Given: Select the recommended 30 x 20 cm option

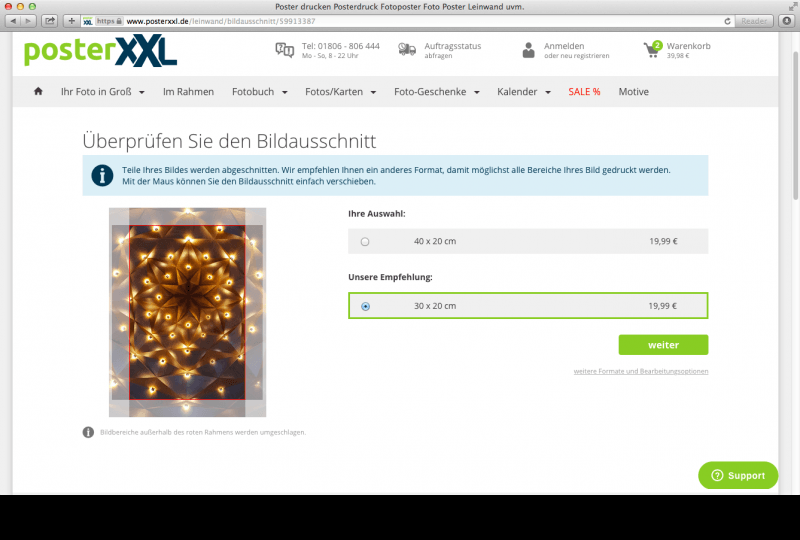Looking at the screenshot, I should click(x=365, y=306).
